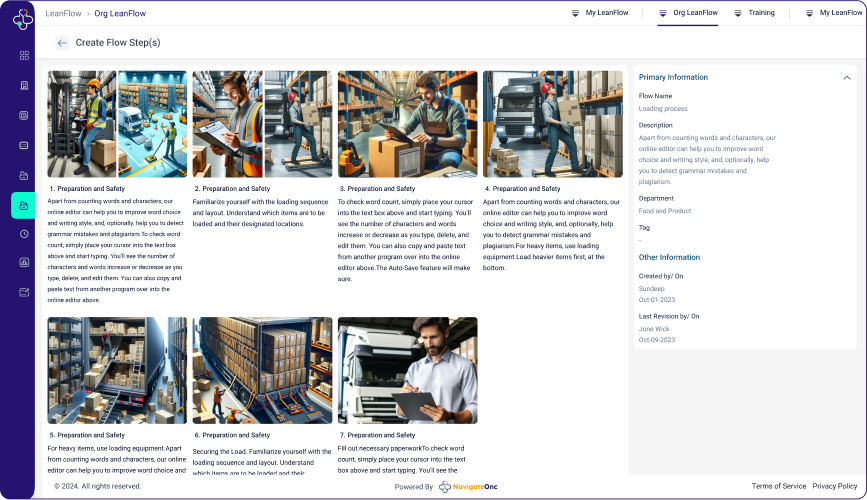
Task: Select the highlighted green folder sidebar icon
Action: (x=24, y=204)
